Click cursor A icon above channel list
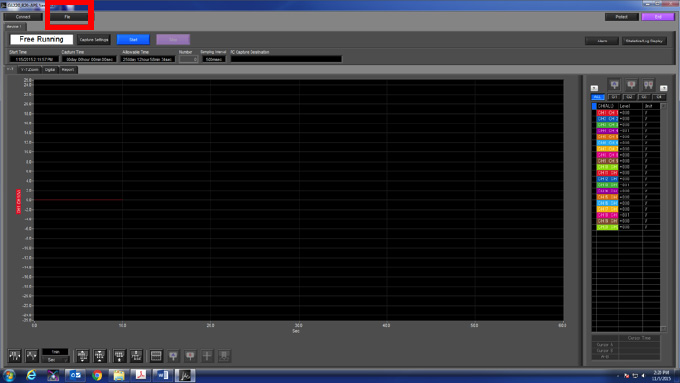This screenshot has width=680, height=383. click(615, 85)
